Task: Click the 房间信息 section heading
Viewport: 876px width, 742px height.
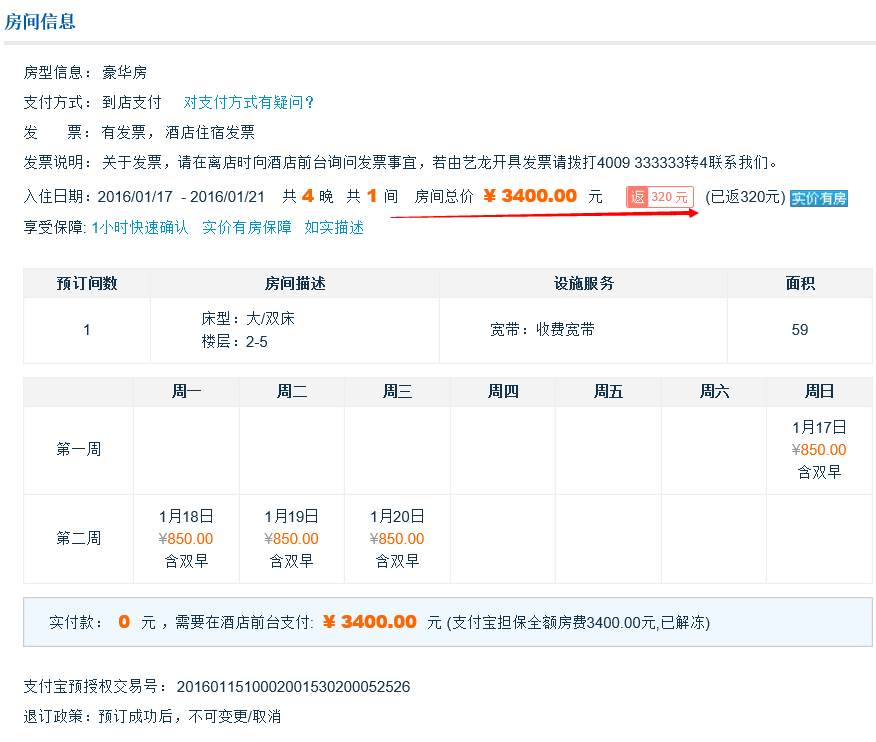Action: pyautogui.click(x=40, y=21)
